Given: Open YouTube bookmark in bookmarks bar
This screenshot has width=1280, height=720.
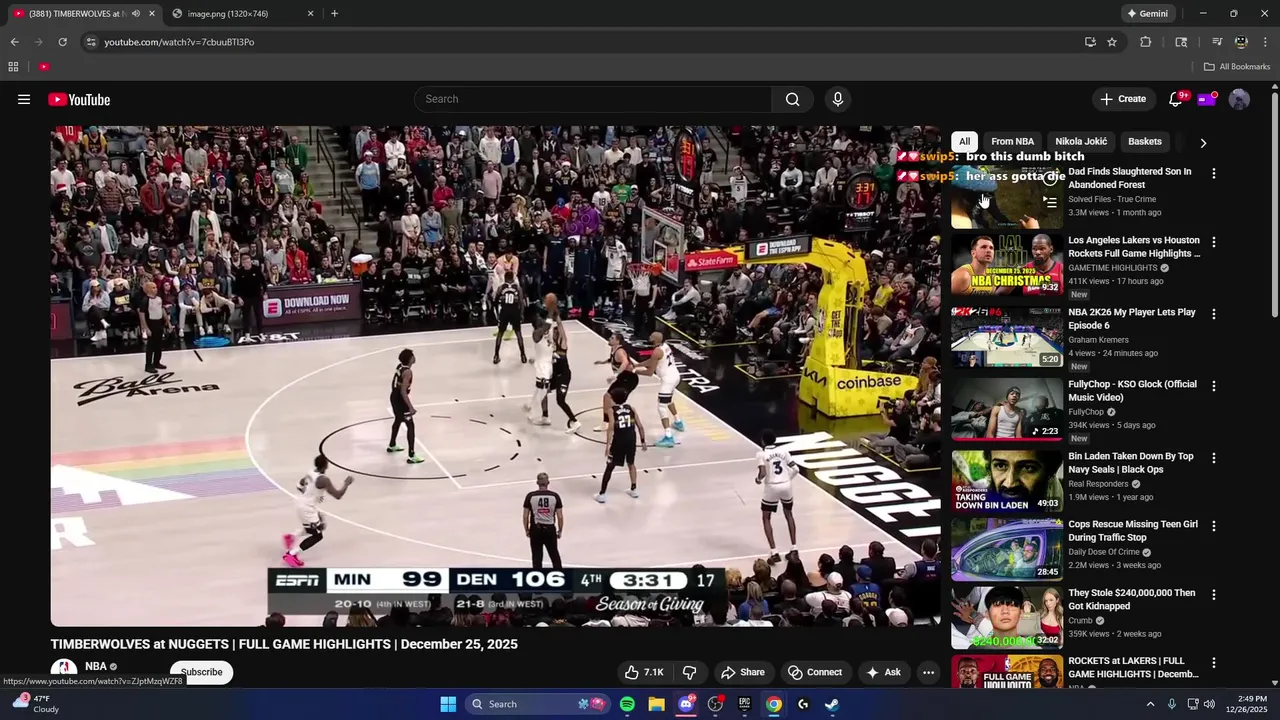Looking at the screenshot, I should (44, 67).
